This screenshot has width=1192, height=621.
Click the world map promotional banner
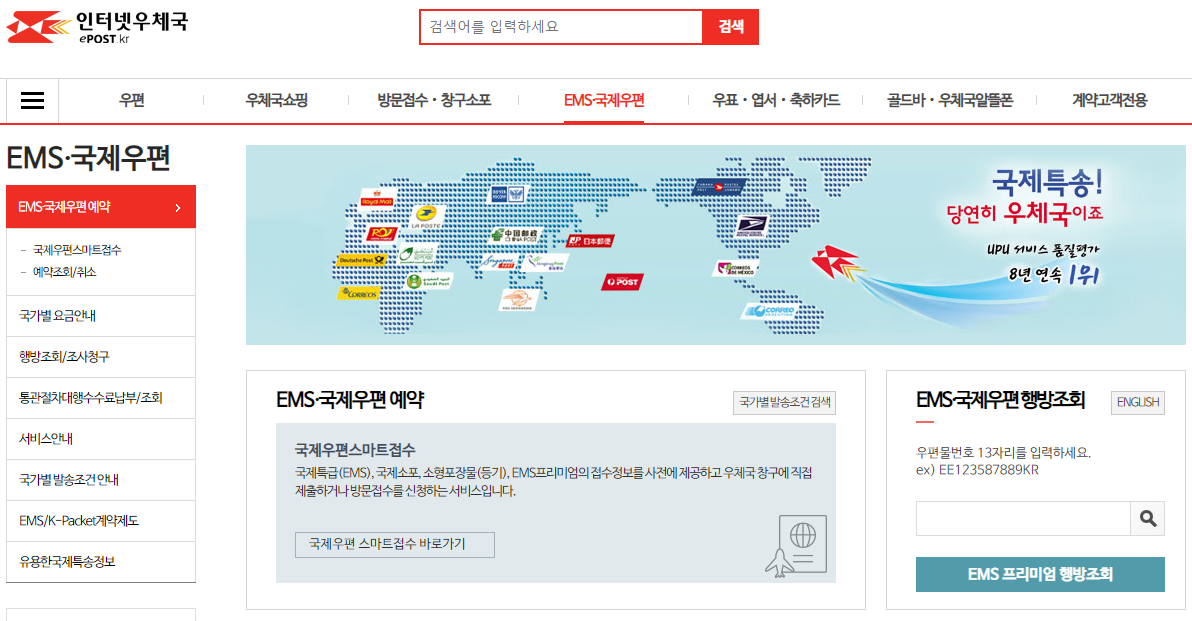click(715, 245)
